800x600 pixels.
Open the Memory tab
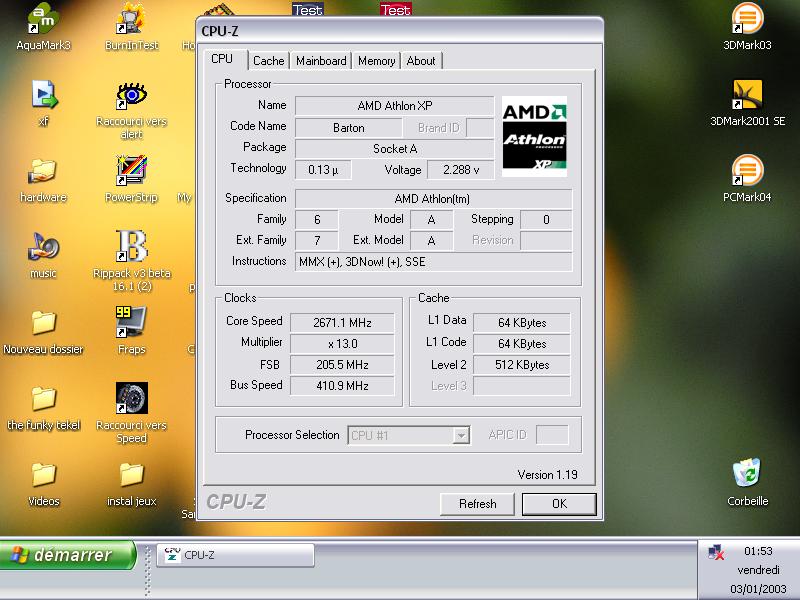[x=377, y=61]
